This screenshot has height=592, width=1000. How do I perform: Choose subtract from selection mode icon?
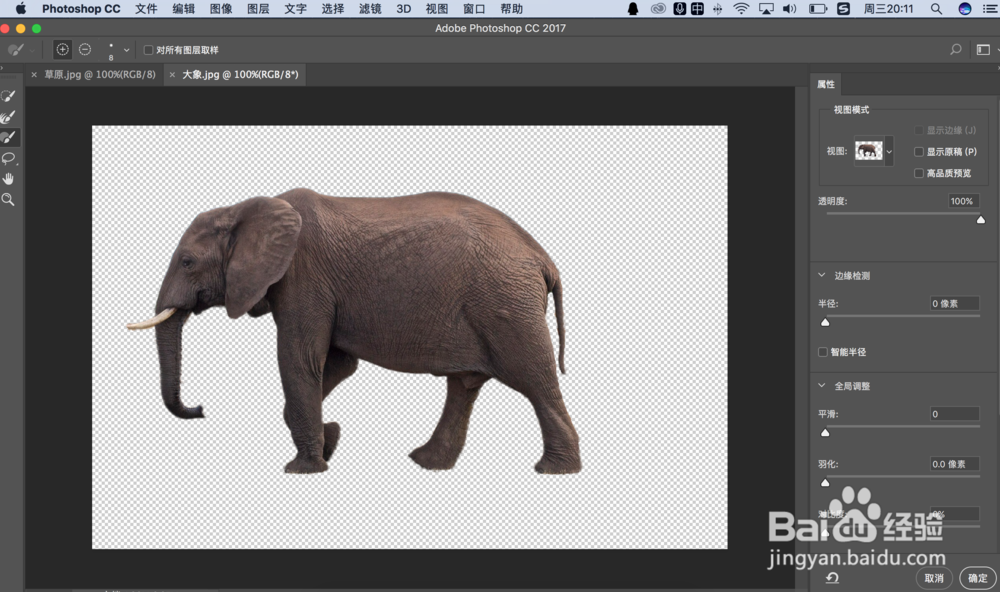point(85,50)
